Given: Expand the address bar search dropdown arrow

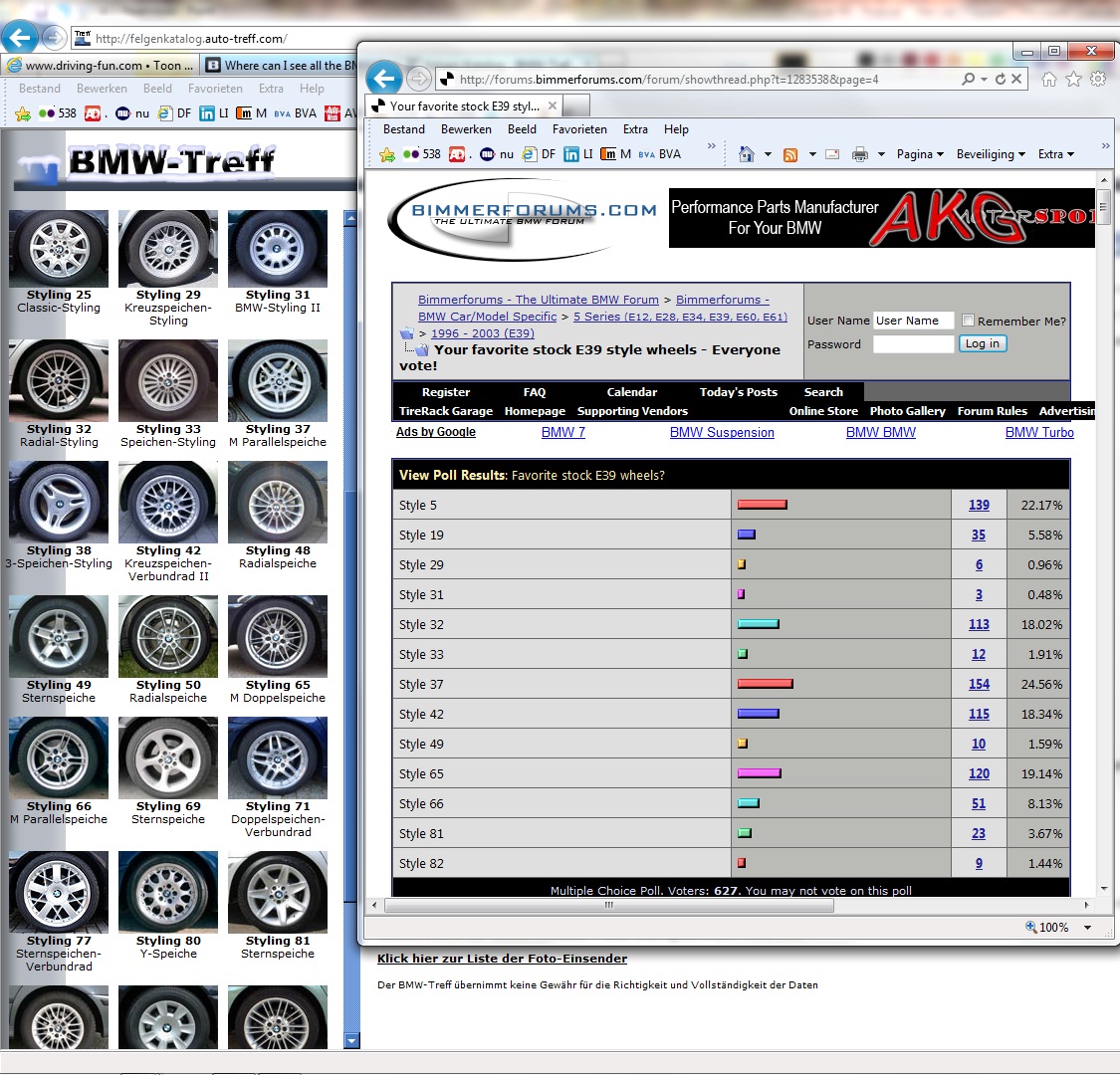Looking at the screenshot, I should point(984,79).
